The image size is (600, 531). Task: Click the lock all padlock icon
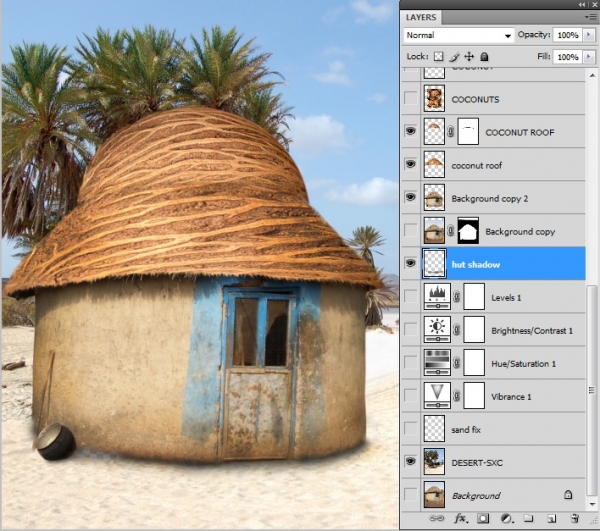[484, 57]
